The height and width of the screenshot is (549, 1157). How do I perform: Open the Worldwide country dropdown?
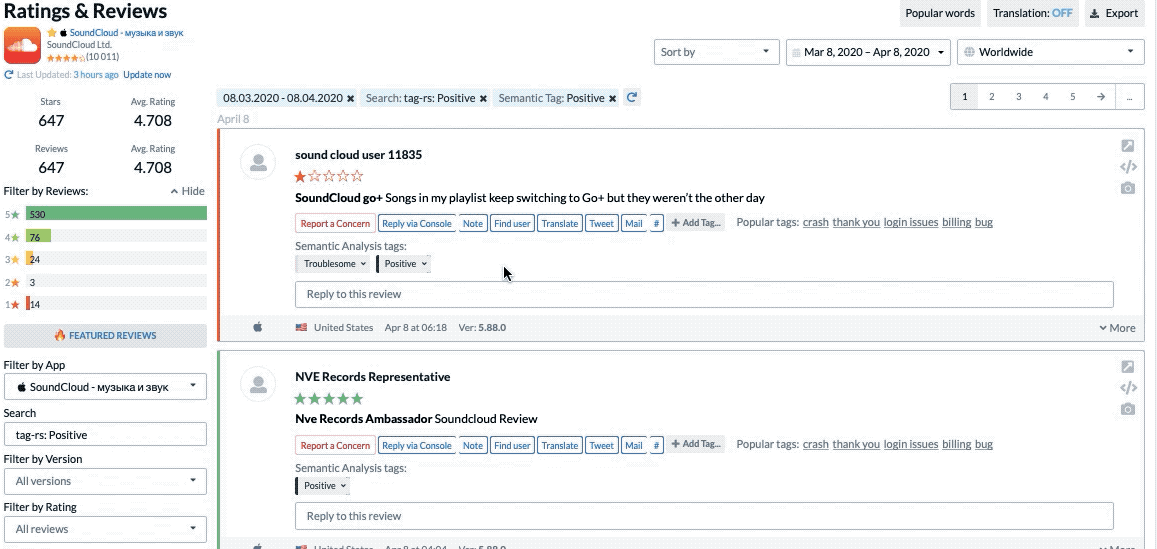pos(1051,52)
